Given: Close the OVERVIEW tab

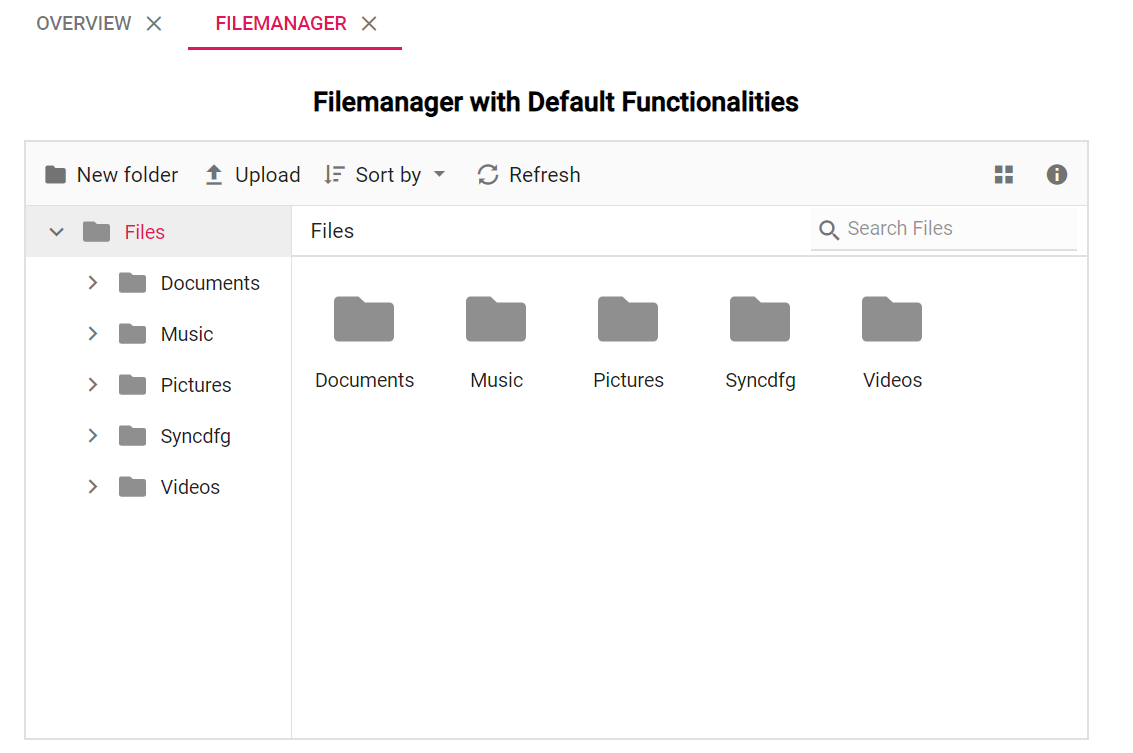Looking at the screenshot, I should coord(154,24).
